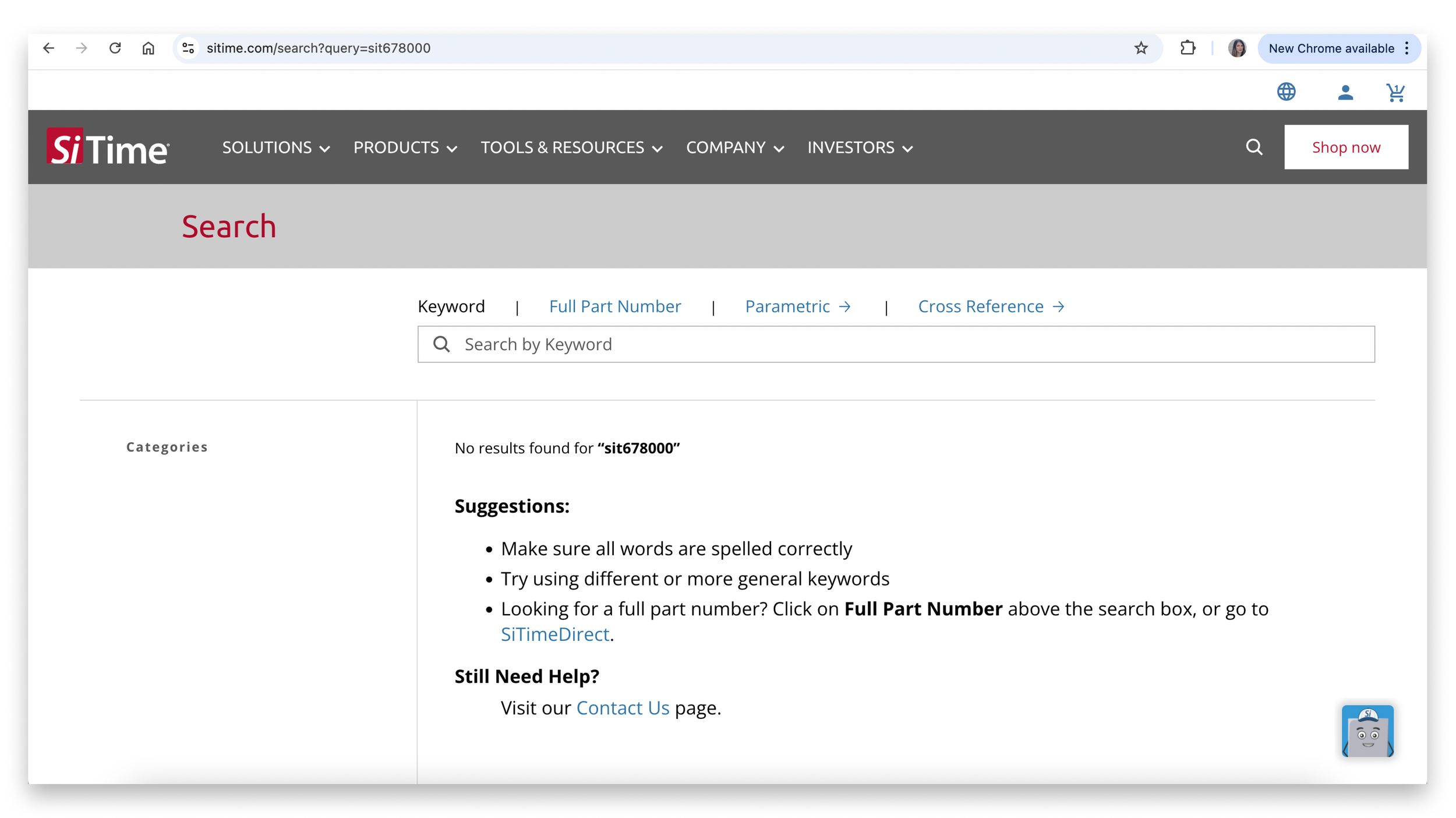Switch to Full Part Number tab

tap(614, 306)
